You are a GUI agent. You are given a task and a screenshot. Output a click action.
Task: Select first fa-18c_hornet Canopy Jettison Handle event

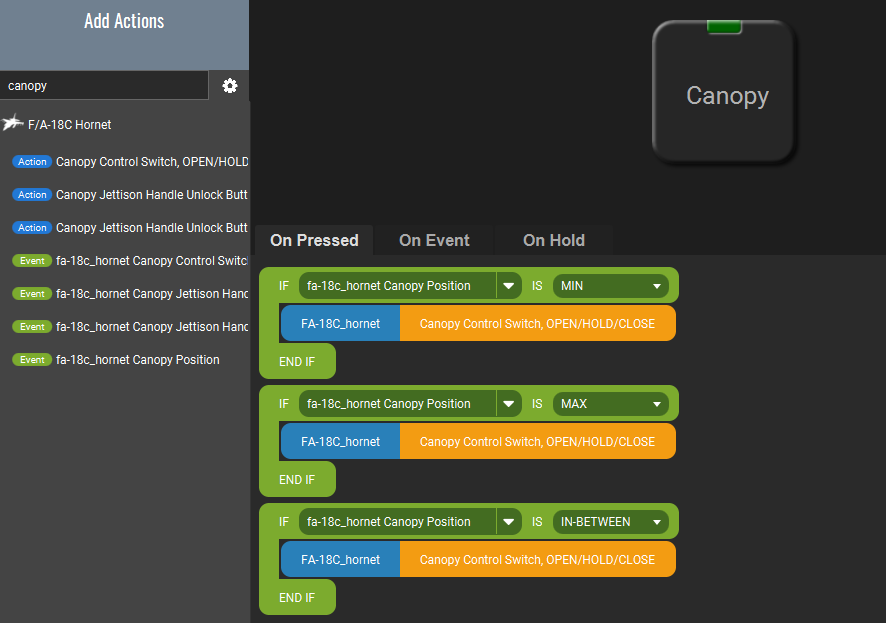(130, 294)
